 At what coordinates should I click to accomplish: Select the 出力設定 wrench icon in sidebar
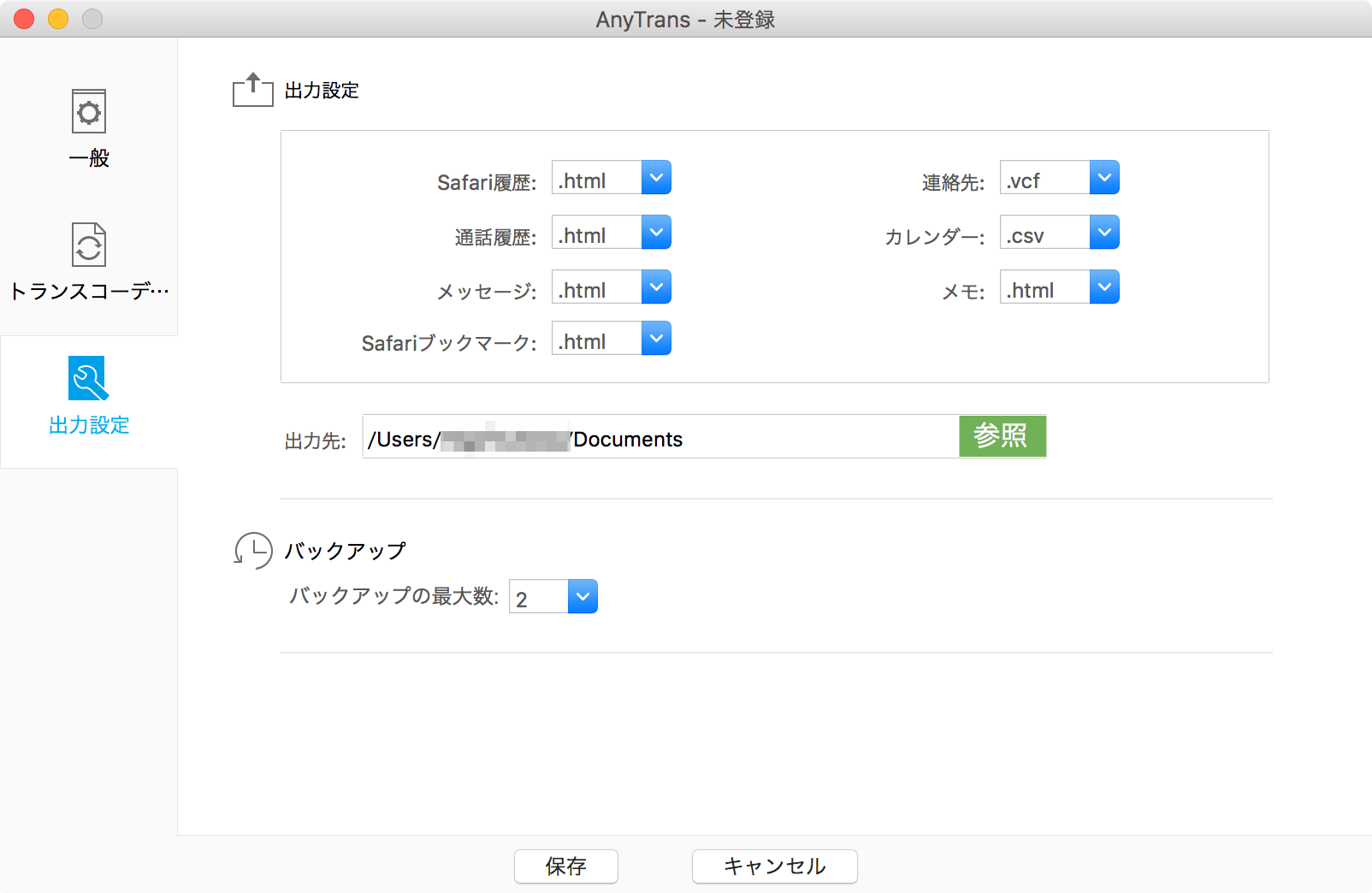point(89,378)
